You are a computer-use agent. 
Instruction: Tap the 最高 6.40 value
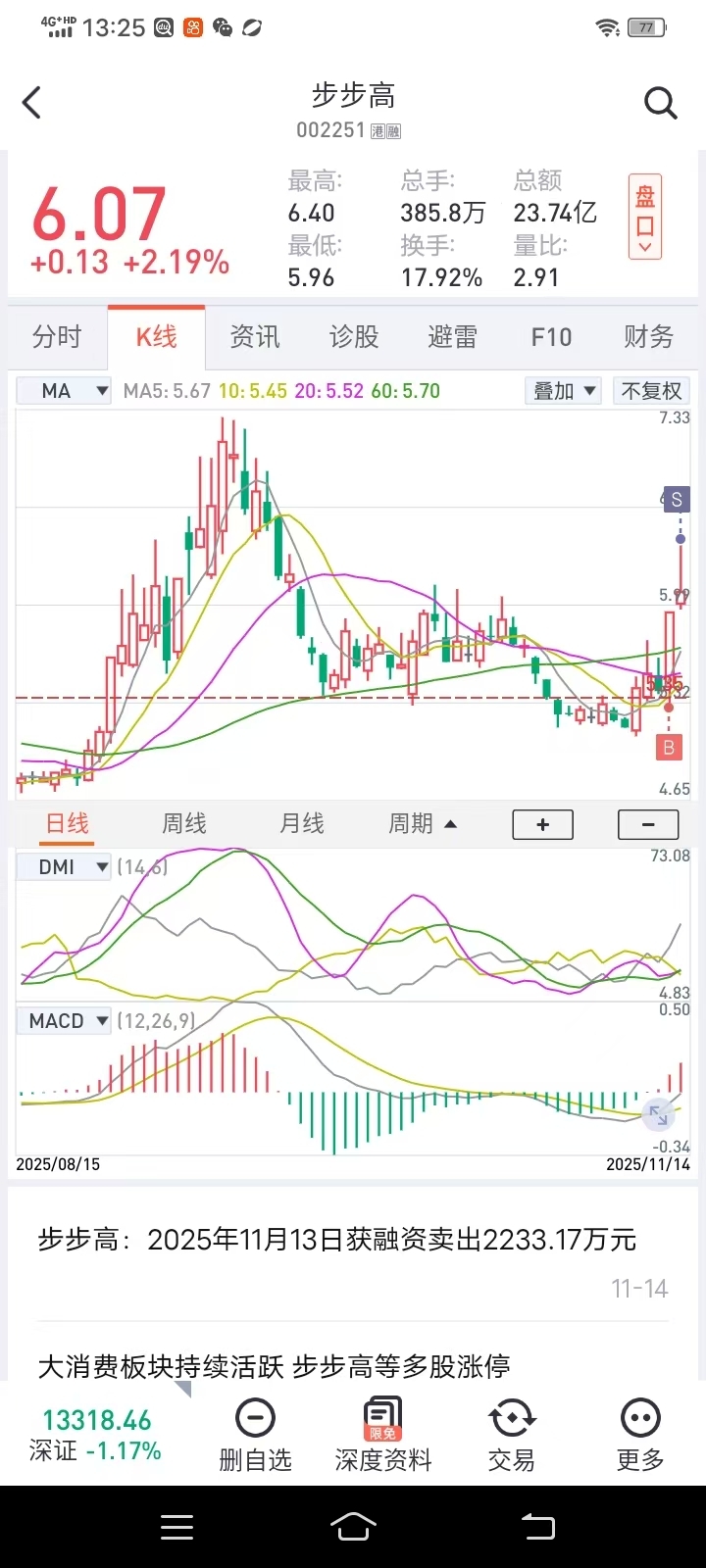point(311,213)
